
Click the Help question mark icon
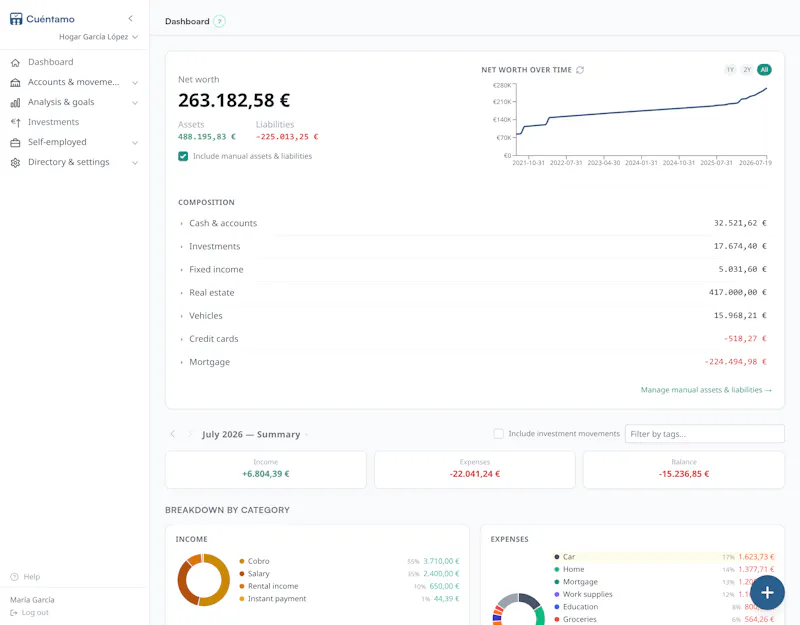coord(14,577)
